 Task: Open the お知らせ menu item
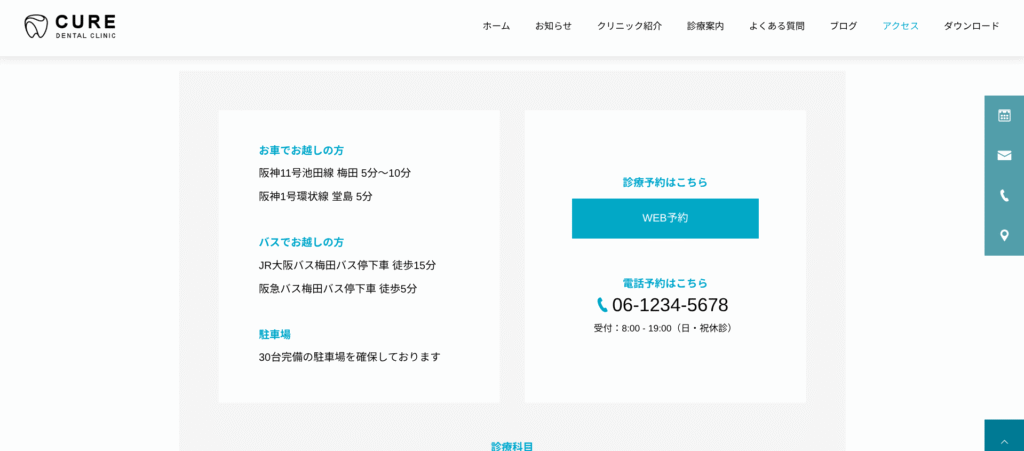553,26
